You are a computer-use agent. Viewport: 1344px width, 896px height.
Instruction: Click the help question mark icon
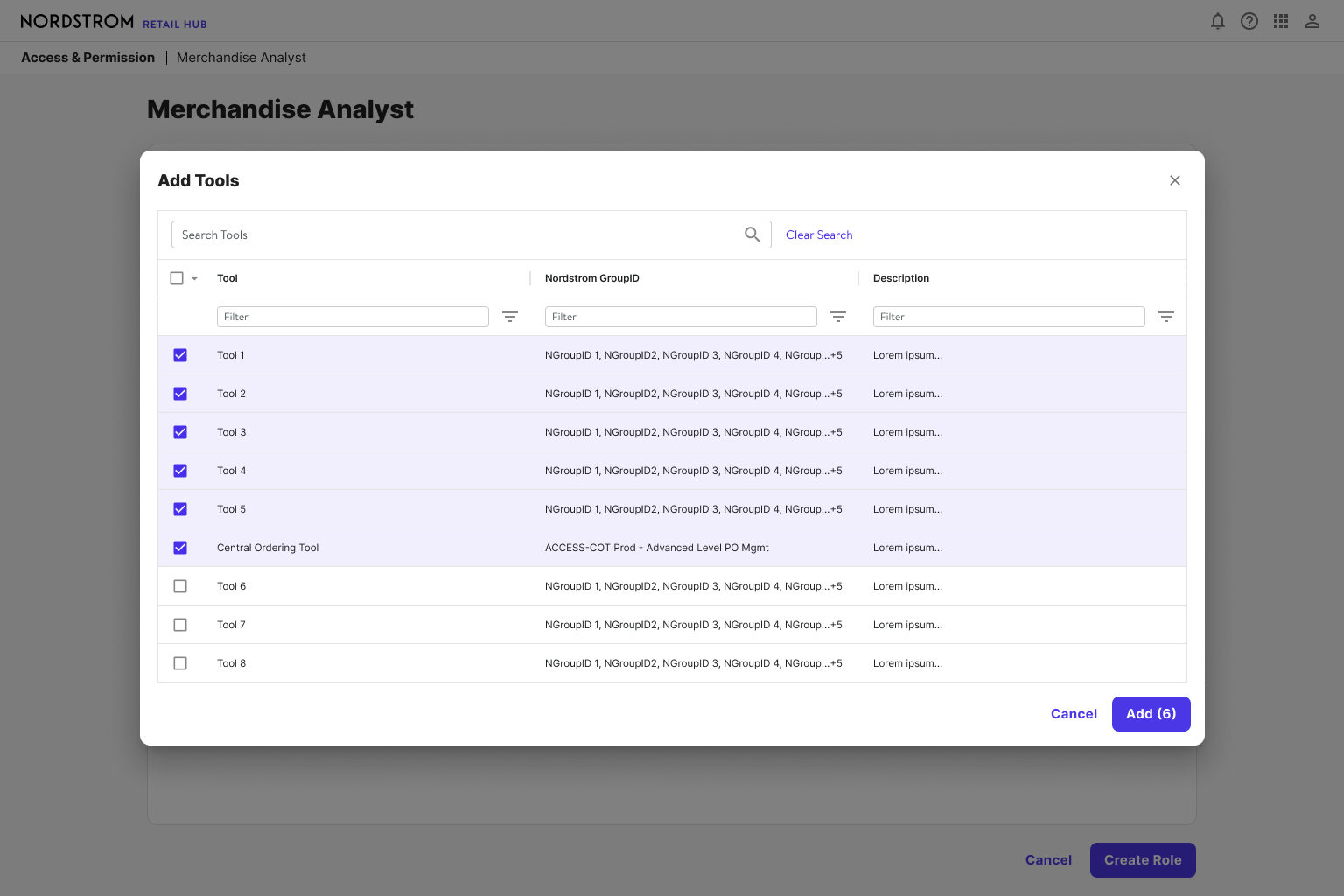[1249, 21]
